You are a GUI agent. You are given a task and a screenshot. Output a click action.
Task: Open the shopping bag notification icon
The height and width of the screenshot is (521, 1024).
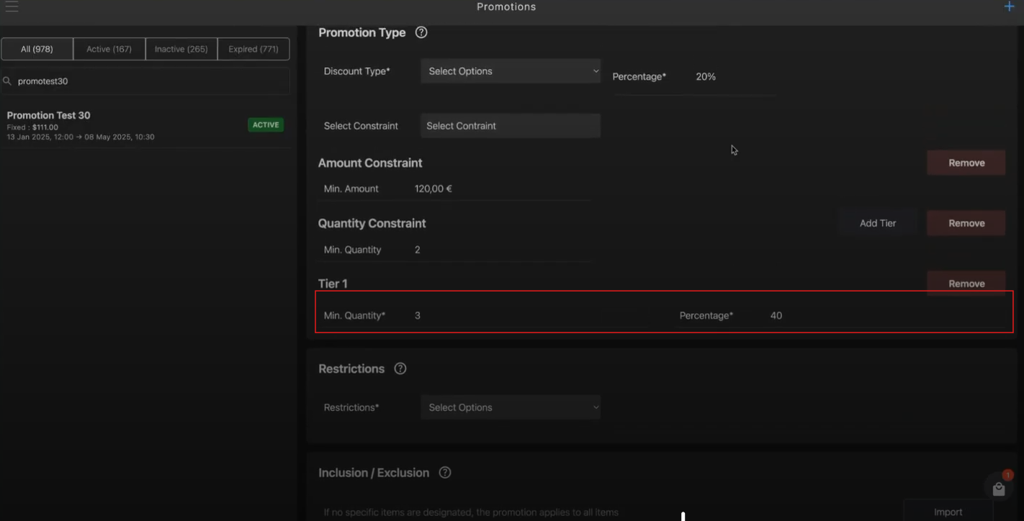point(999,487)
